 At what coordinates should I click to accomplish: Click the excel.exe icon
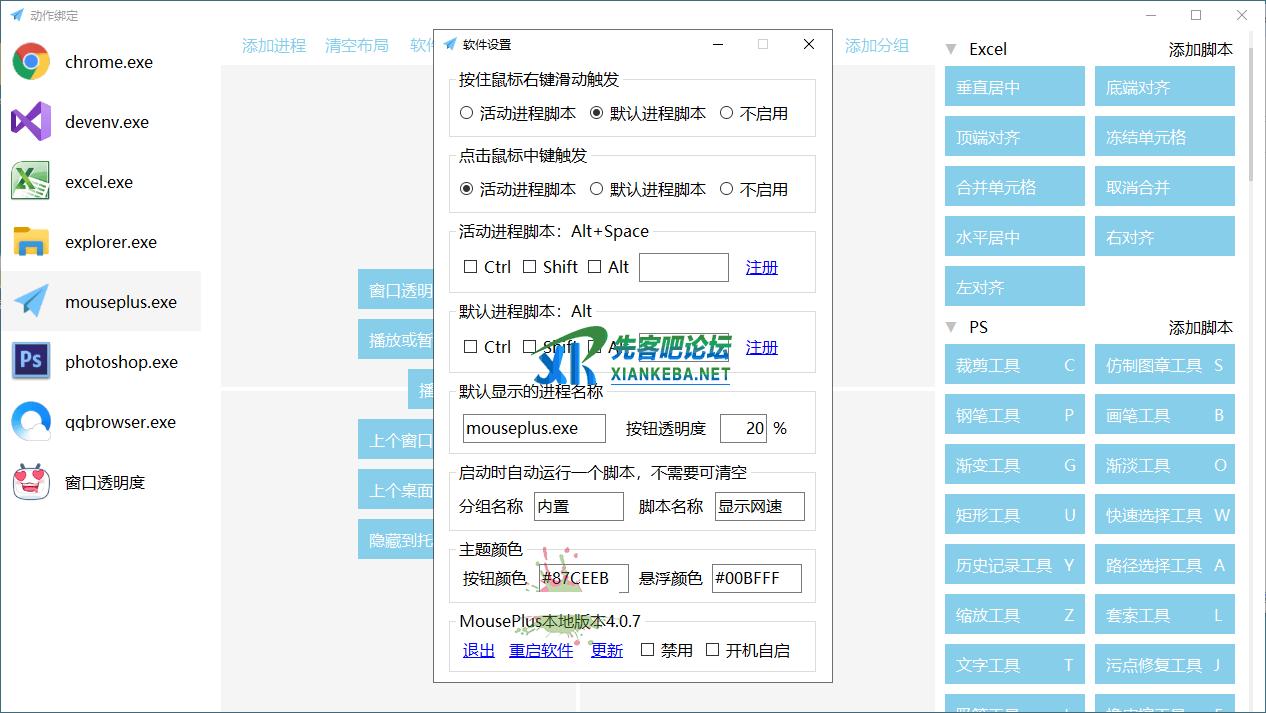pyautogui.click(x=31, y=182)
